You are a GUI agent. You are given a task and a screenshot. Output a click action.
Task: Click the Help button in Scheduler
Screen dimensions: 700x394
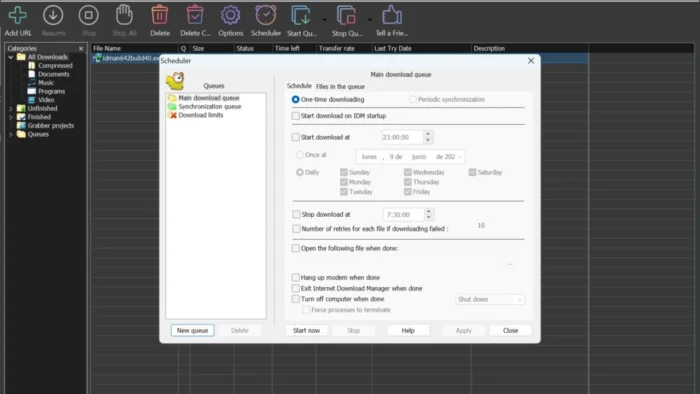(x=408, y=331)
